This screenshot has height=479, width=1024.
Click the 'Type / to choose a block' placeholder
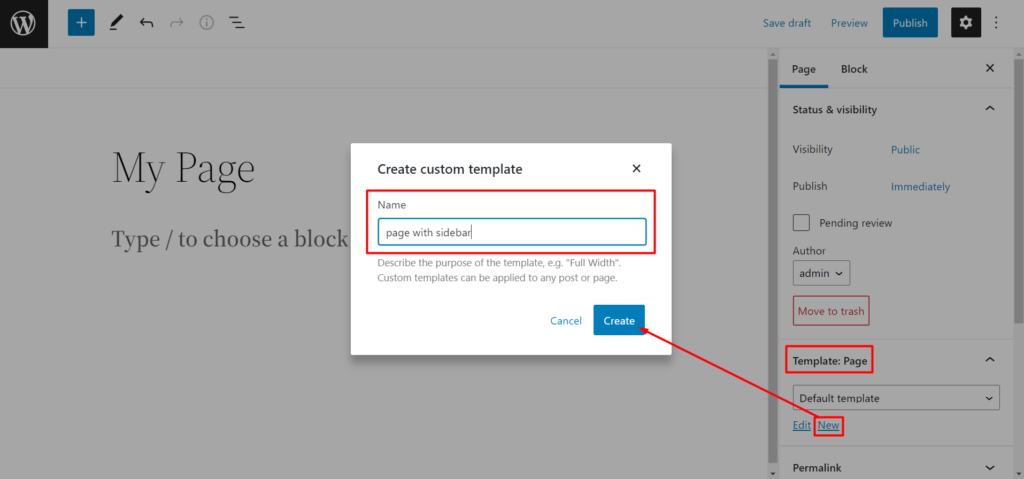click(x=230, y=239)
